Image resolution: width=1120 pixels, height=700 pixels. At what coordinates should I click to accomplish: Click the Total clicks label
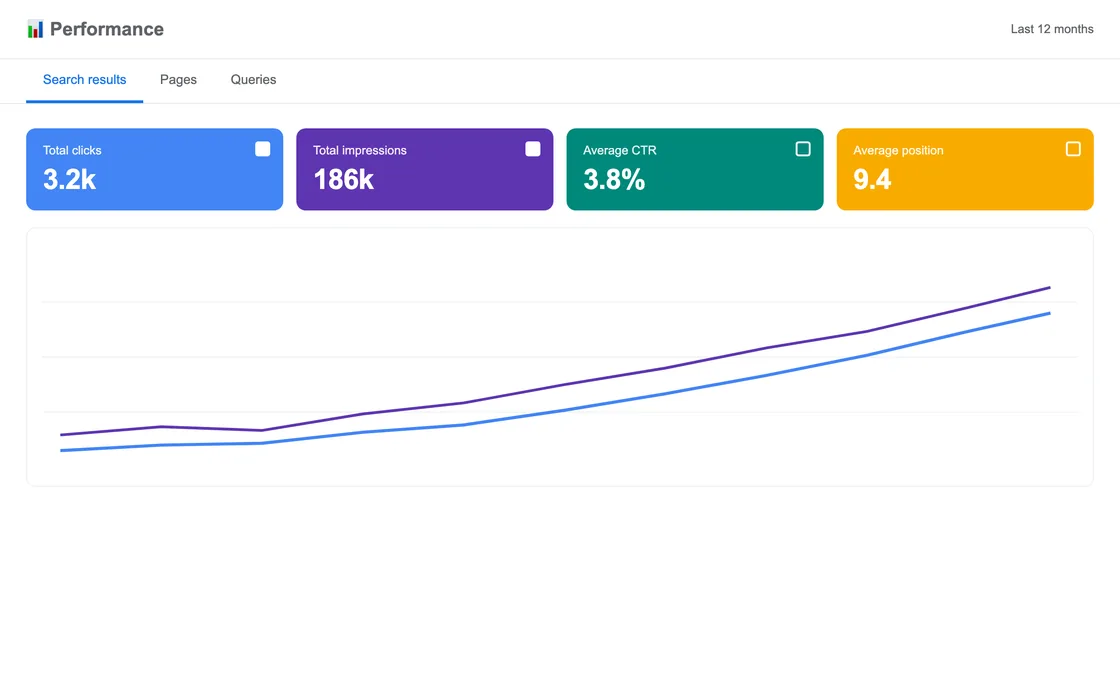coord(72,150)
